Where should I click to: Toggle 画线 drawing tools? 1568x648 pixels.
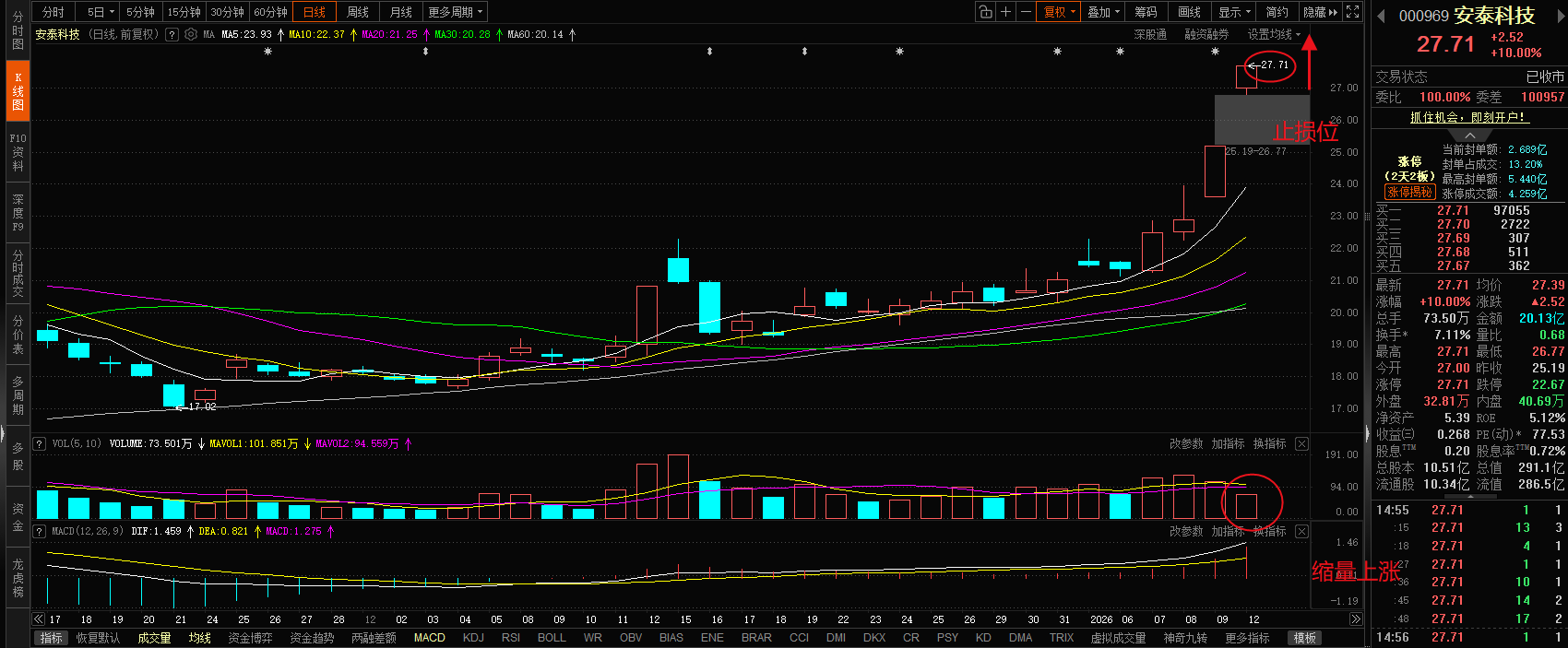click(1189, 12)
